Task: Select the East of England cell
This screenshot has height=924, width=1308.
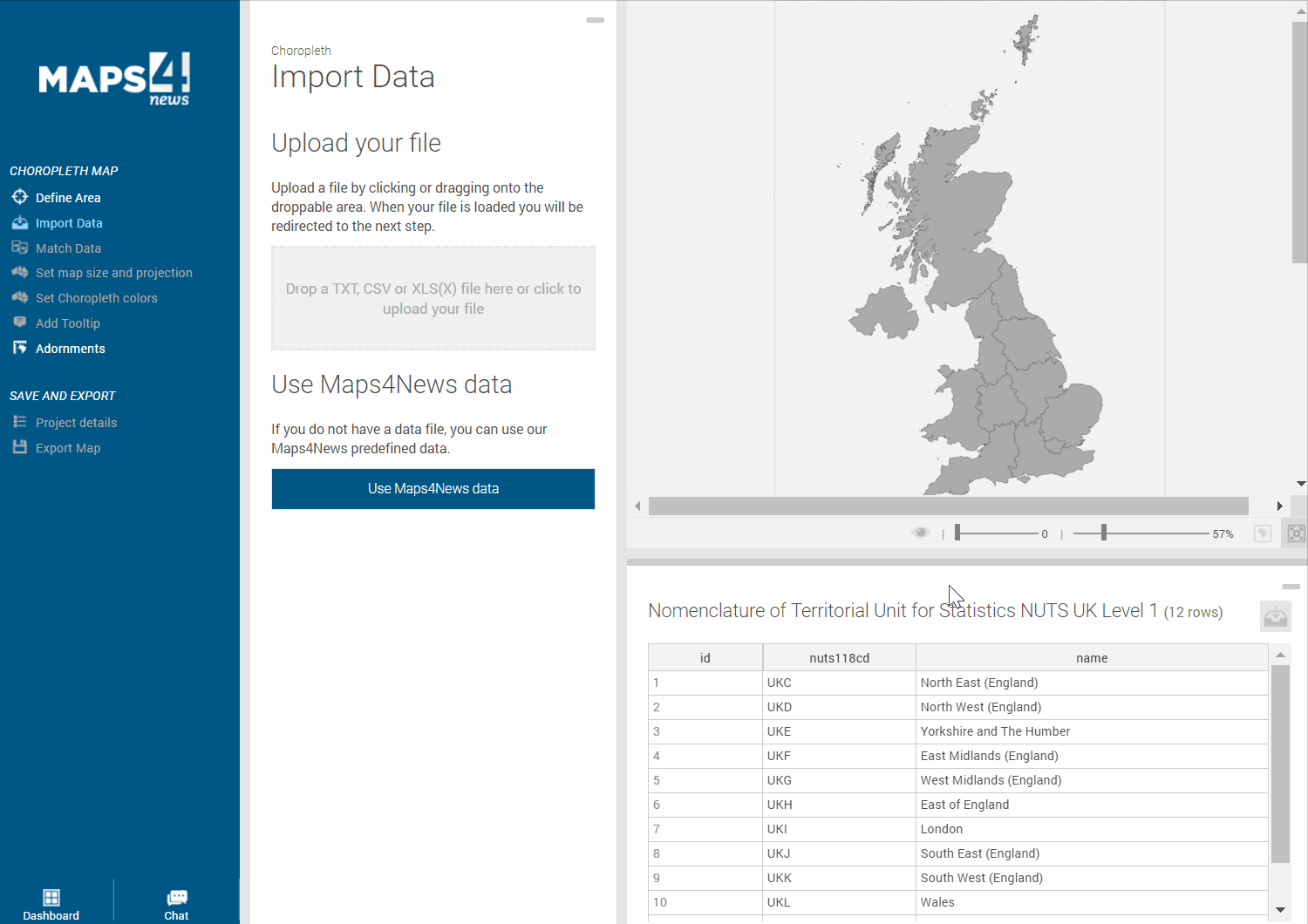Action: click(x=1092, y=805)
